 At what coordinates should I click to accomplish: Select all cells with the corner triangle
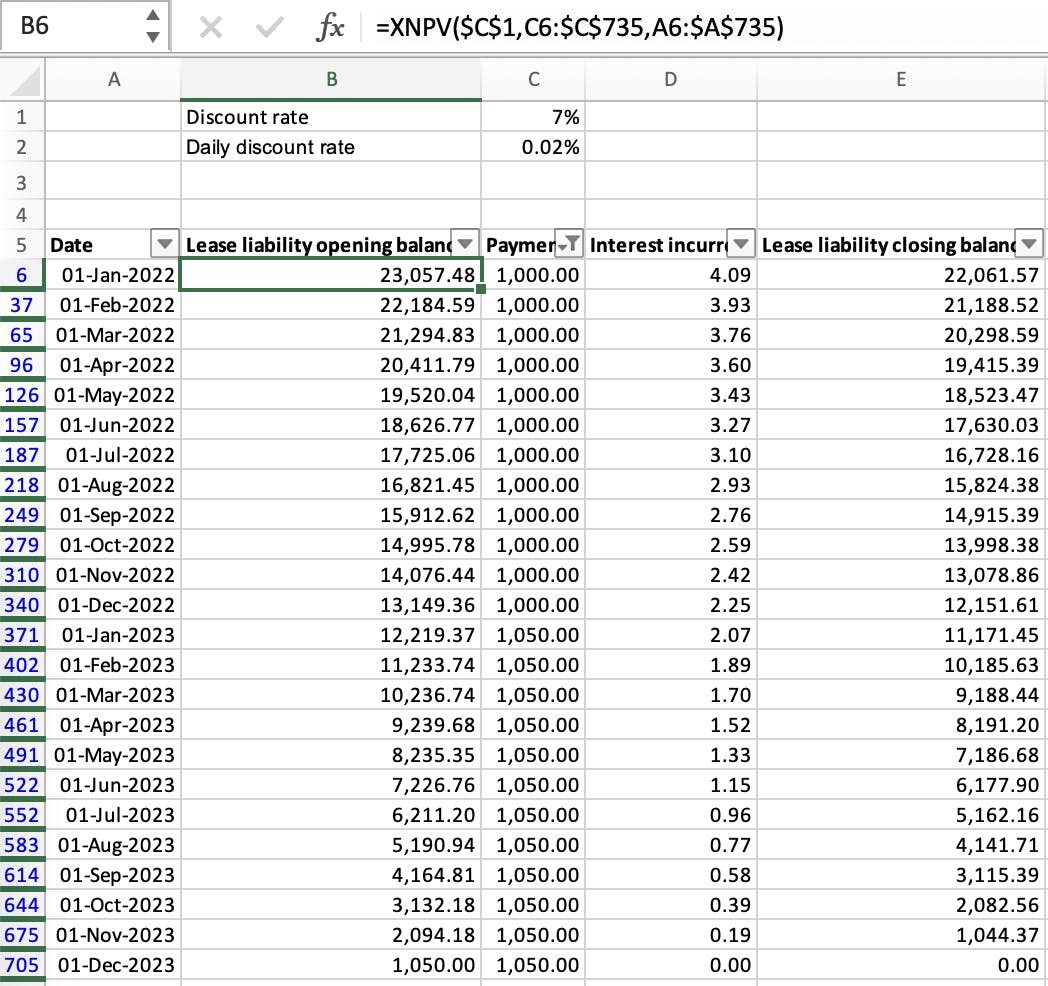[23, 80]
